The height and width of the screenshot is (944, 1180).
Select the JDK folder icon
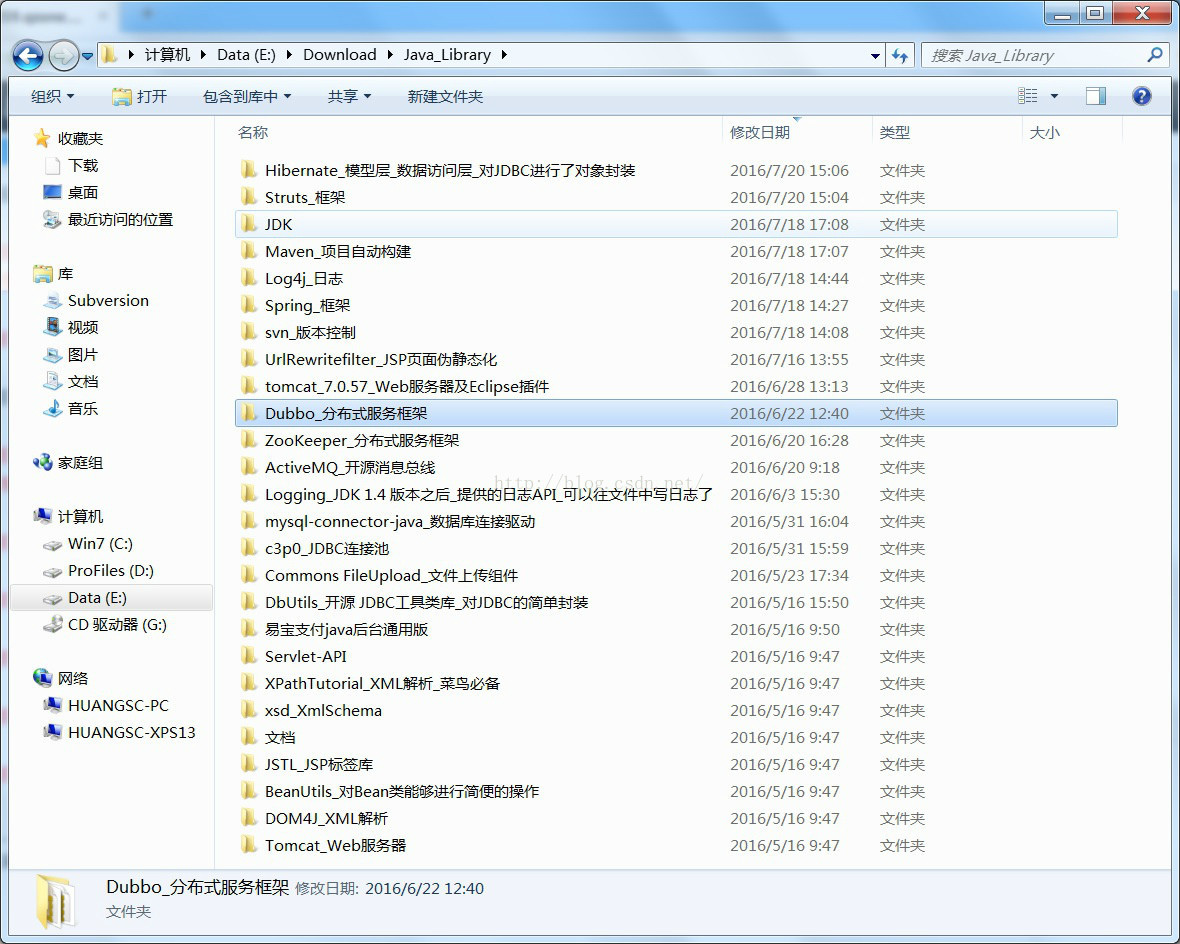(x=249, y=224)
